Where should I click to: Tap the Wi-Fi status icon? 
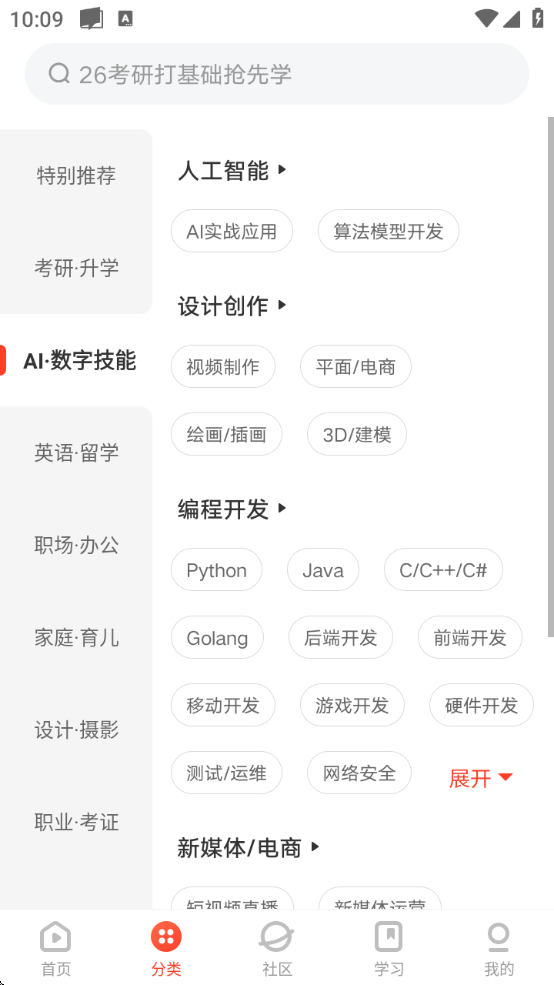[x=486, y=19]
